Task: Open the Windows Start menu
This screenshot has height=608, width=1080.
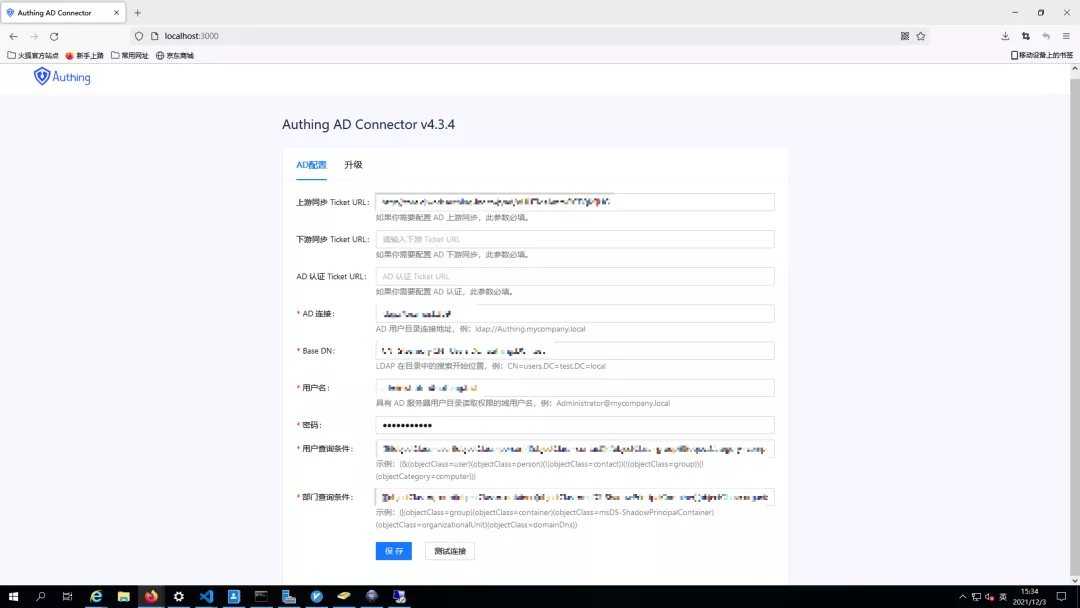Action: click(13, 596)
